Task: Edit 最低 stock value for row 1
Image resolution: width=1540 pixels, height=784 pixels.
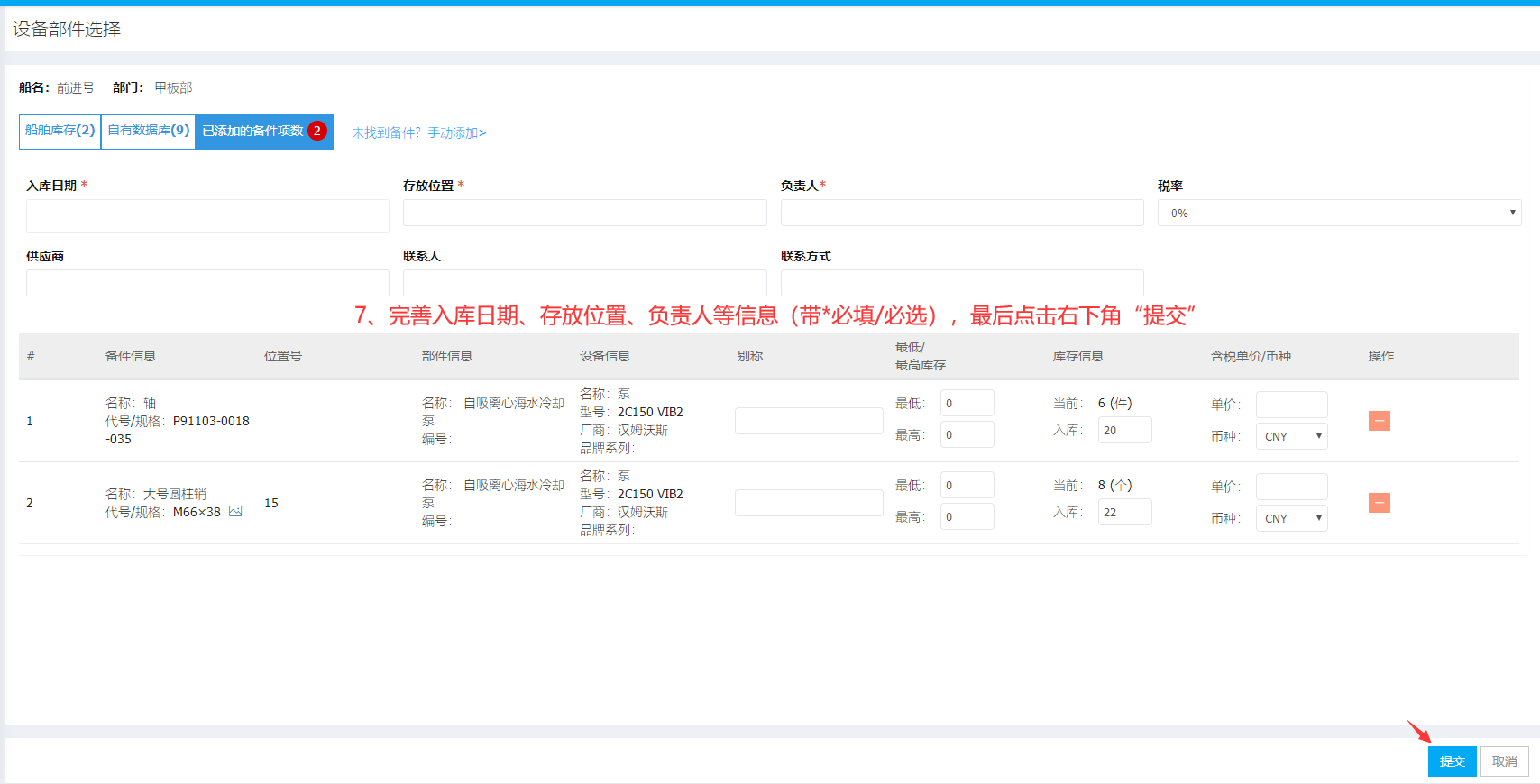Action: [967, 403]
